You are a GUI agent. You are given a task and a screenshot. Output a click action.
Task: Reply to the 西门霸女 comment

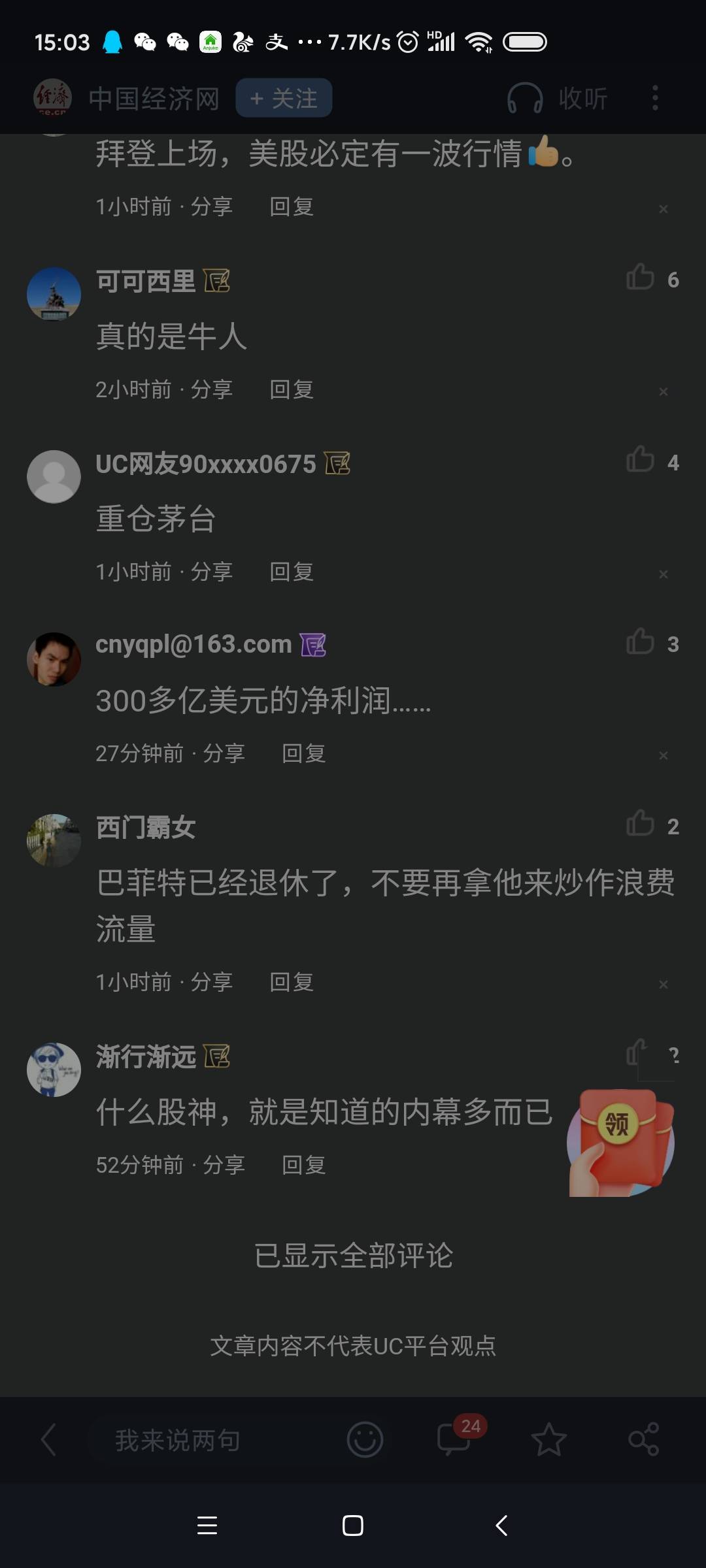[292, 982]
